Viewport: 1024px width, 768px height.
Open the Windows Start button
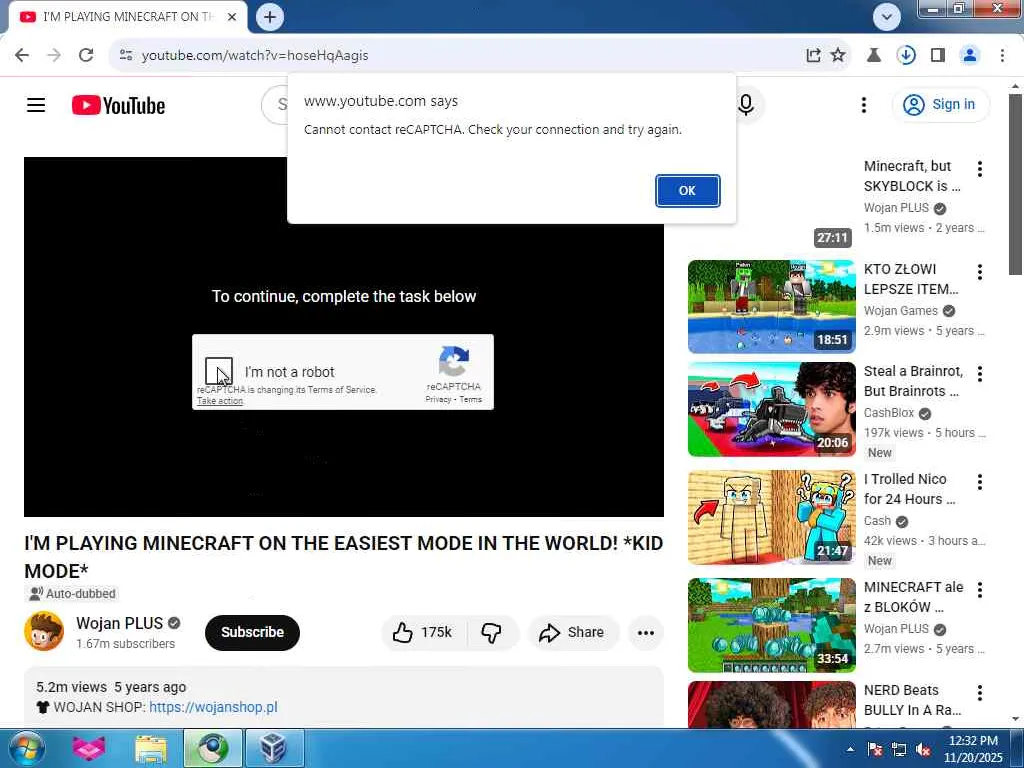pos(26,748)
